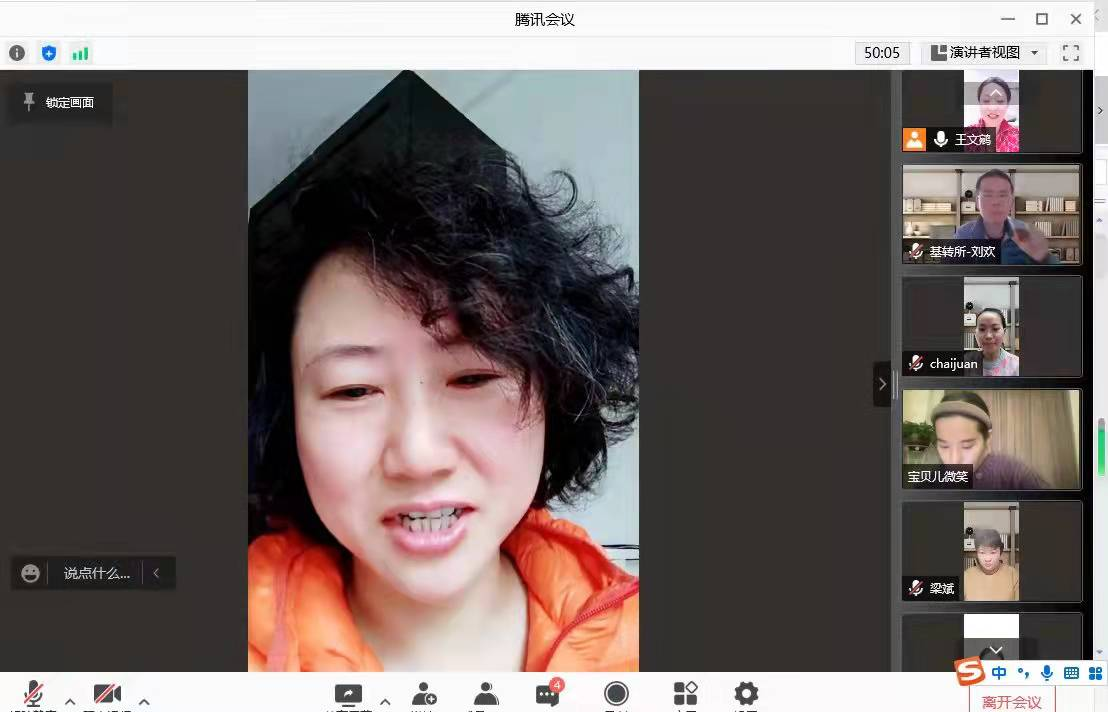Open the meeting info icon
The height and width of the screenshot is (712, 1108).
click(x=17, y=53)
